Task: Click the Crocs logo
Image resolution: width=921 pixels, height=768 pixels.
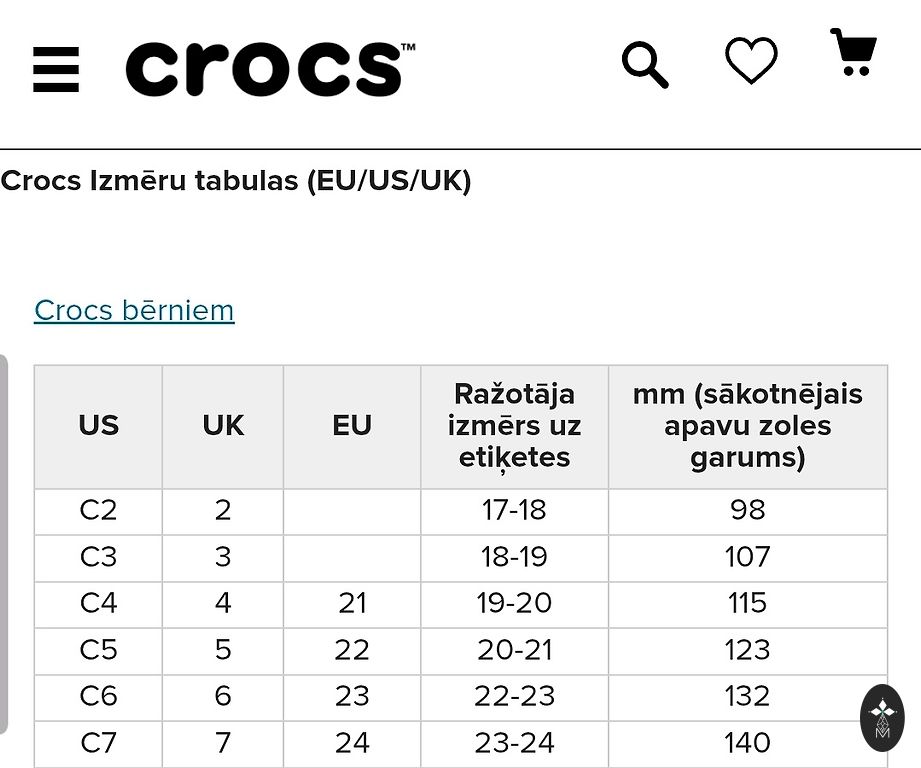Action: tap(270, 68)
